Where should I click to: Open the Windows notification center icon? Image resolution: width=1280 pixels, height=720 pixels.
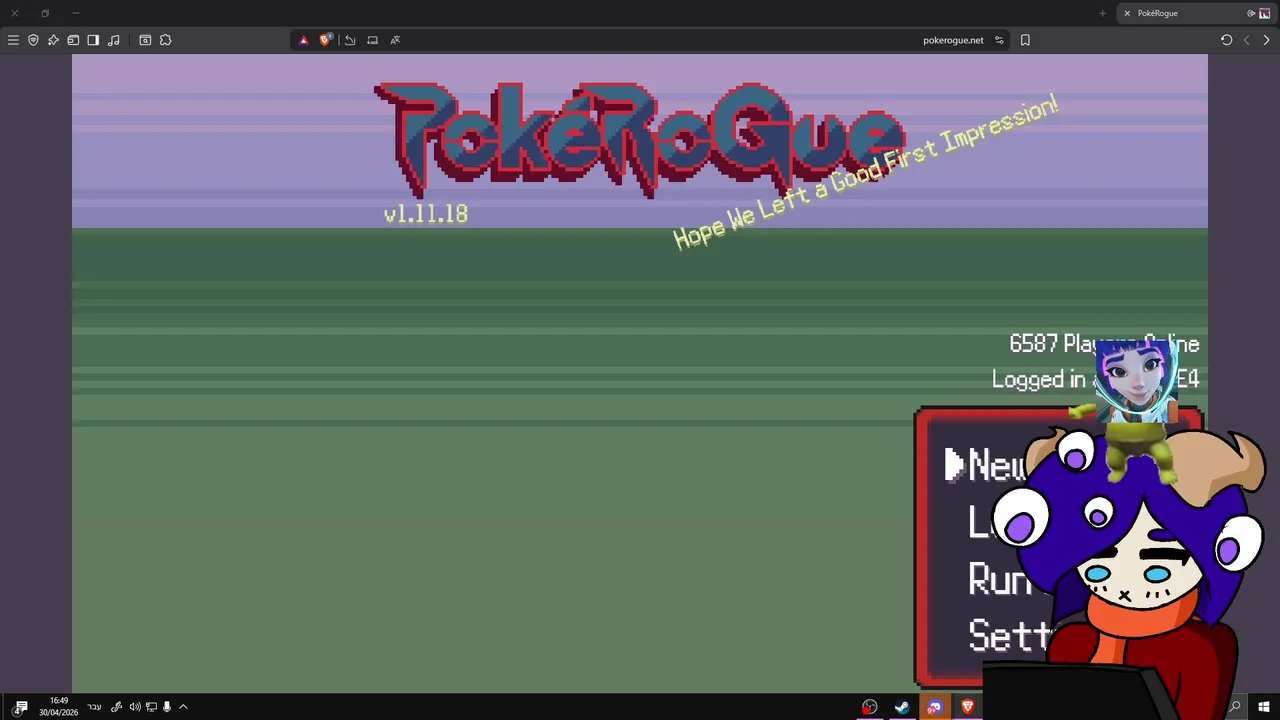click(x=20, y=707)
